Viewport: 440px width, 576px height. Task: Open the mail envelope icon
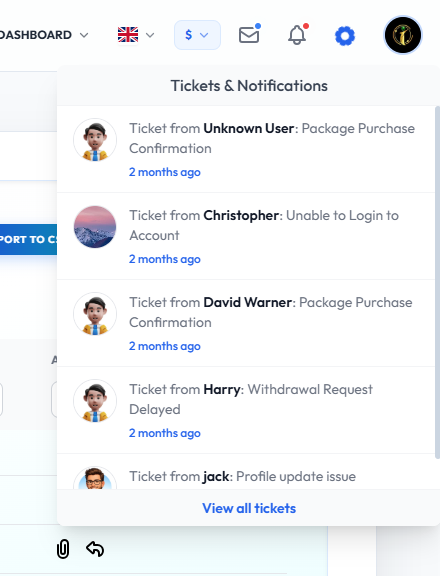[x=249, y=35]
